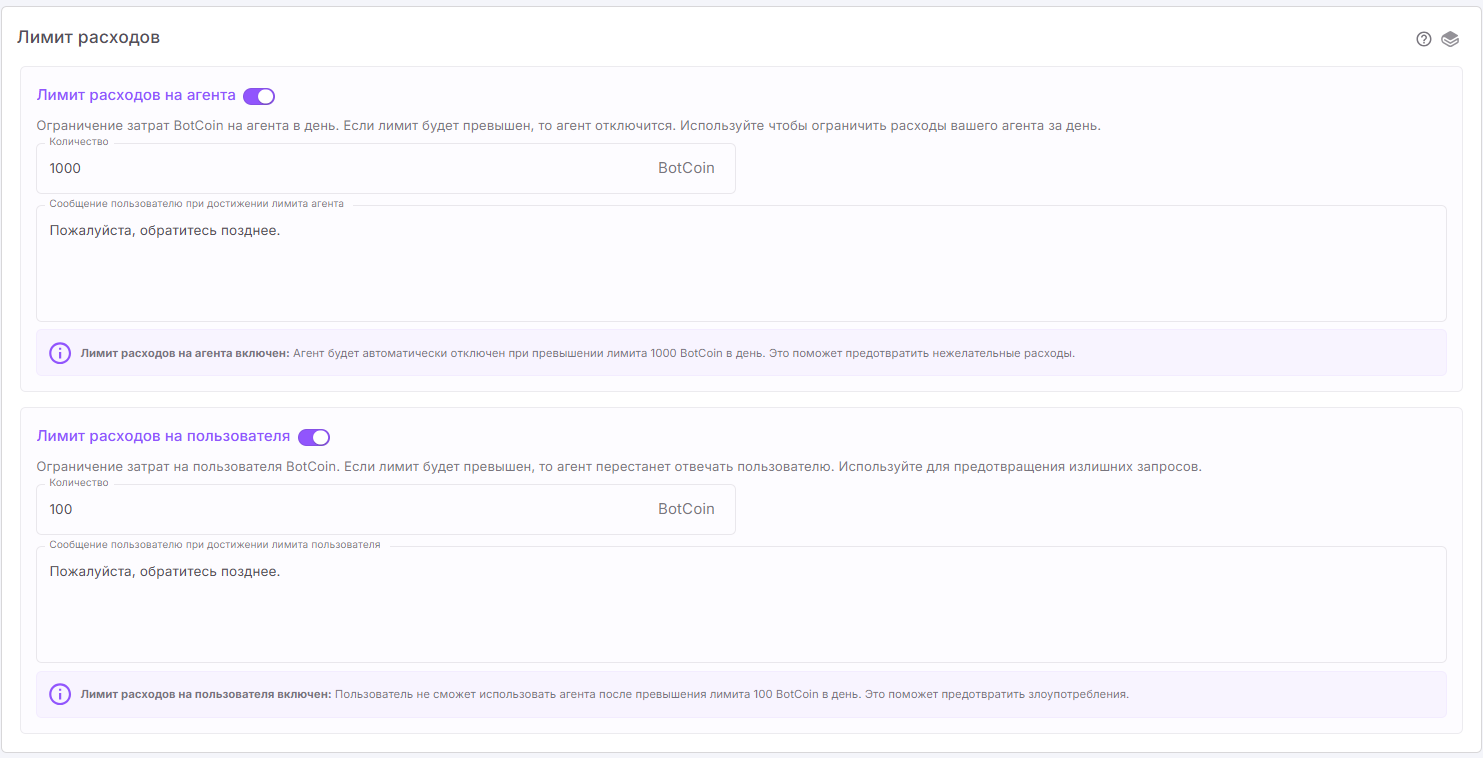The height and width of the screenshot is (758, 1483).
Task: Click the stacked layers icon
Action: [x=1450, y=39]
